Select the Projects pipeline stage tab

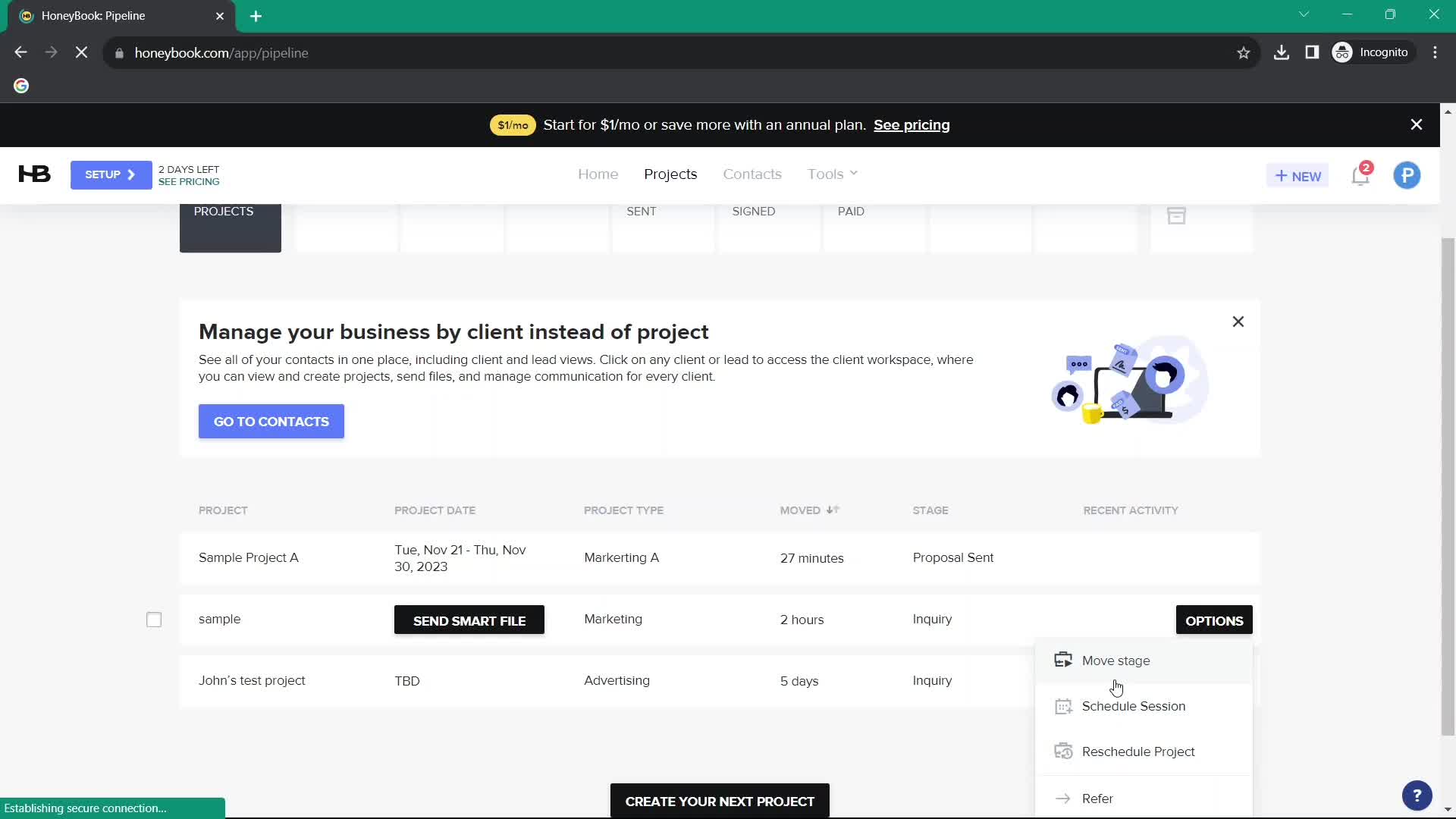[x=230, y=227]
